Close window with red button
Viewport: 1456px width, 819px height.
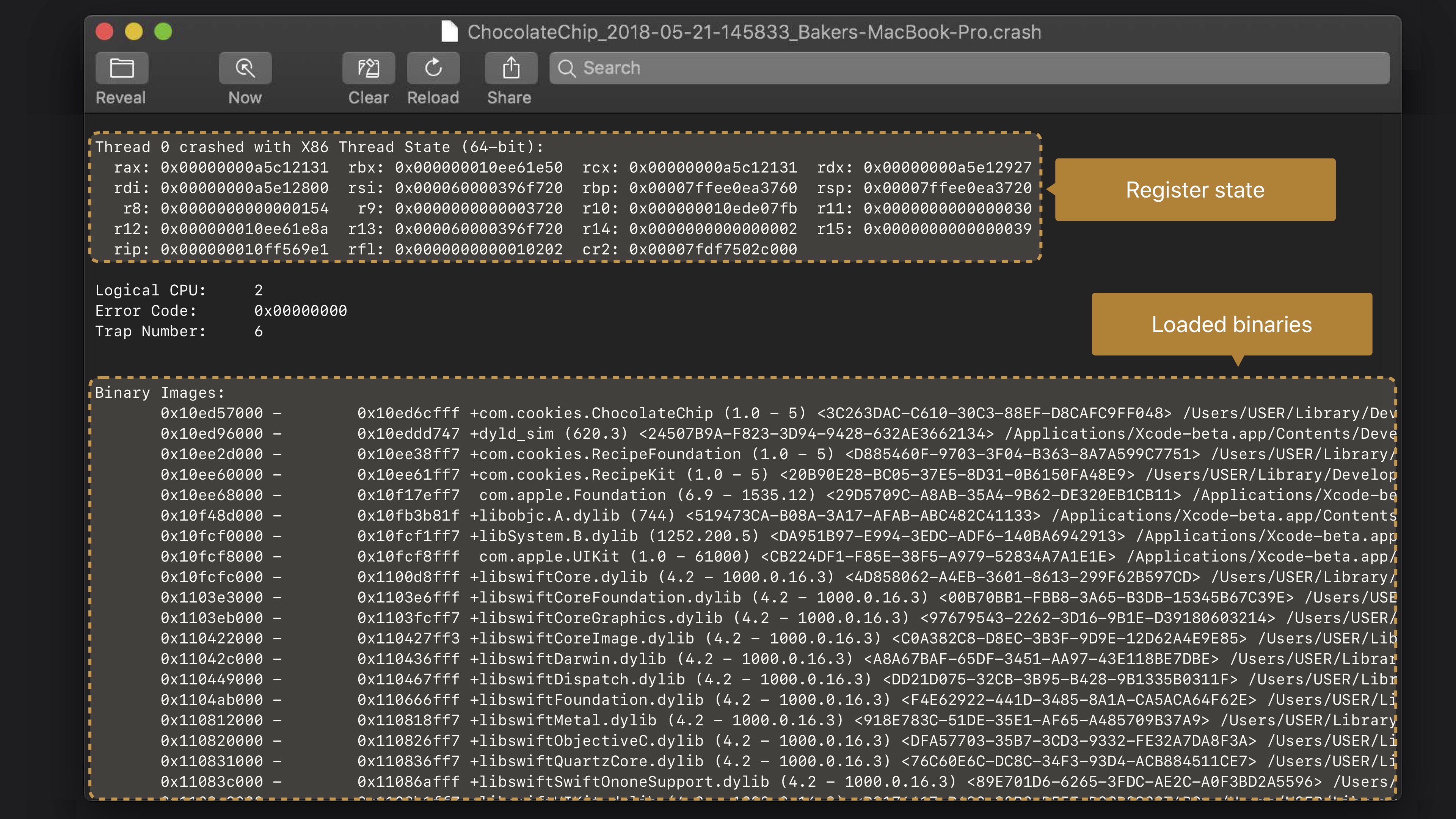coord(105,31)
